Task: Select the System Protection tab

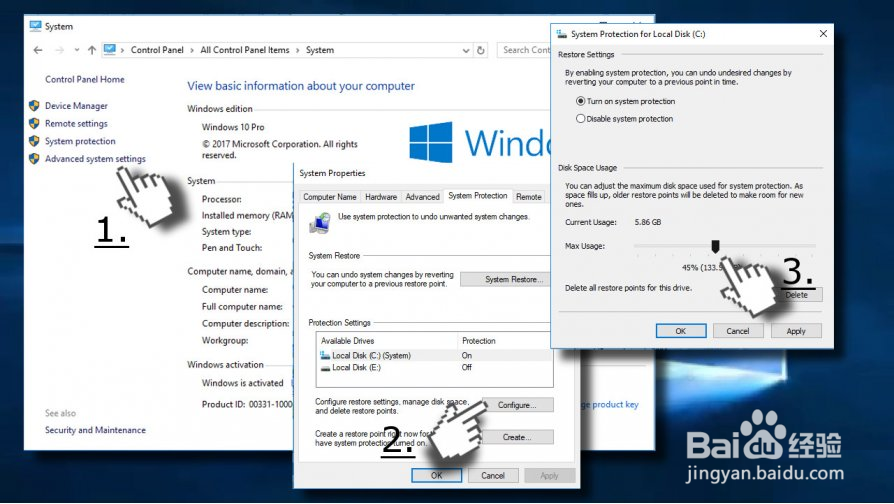Action: point(478,196)
